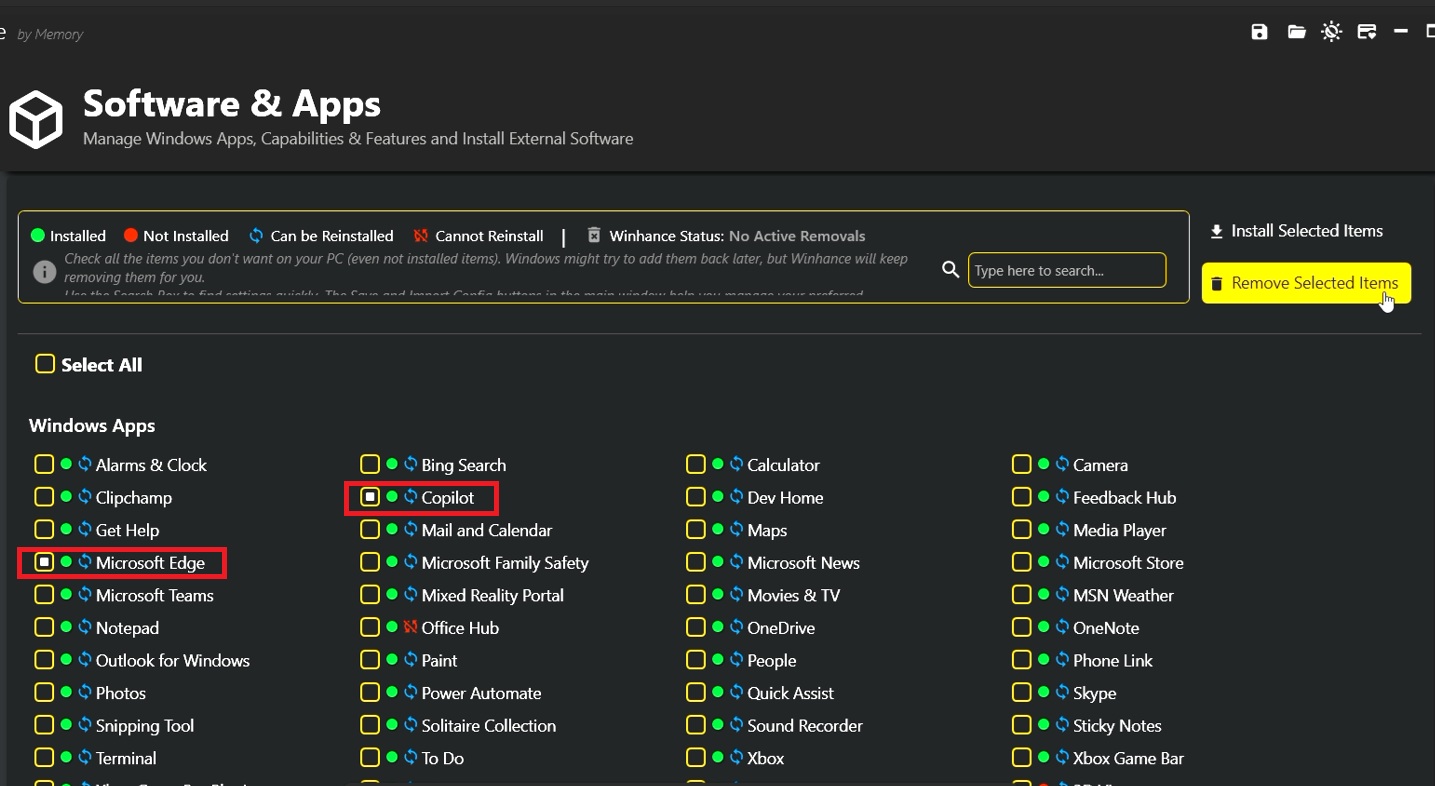Click the 'Type here to search' field

point(1066,270)
